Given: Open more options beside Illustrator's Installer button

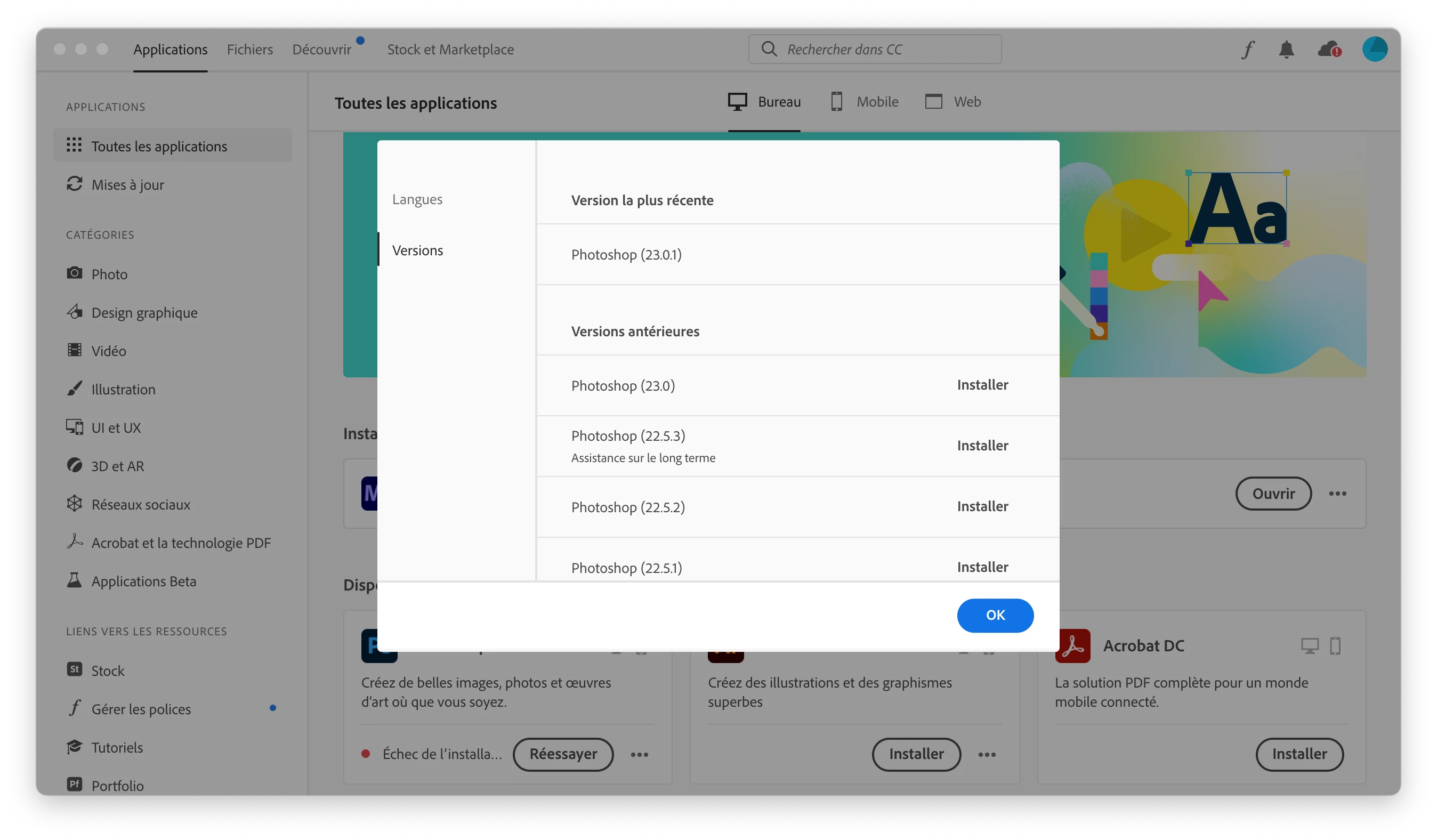Looking at the screenshot, I should pos(987,755).
